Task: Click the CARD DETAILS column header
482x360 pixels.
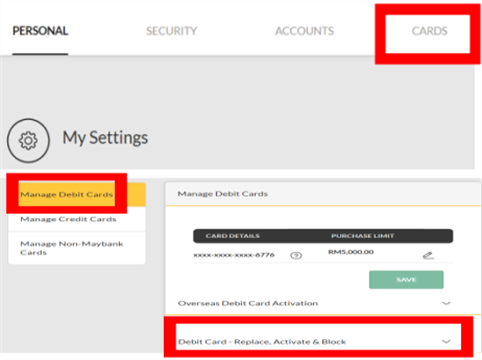Action: click(x=232, y=236)
